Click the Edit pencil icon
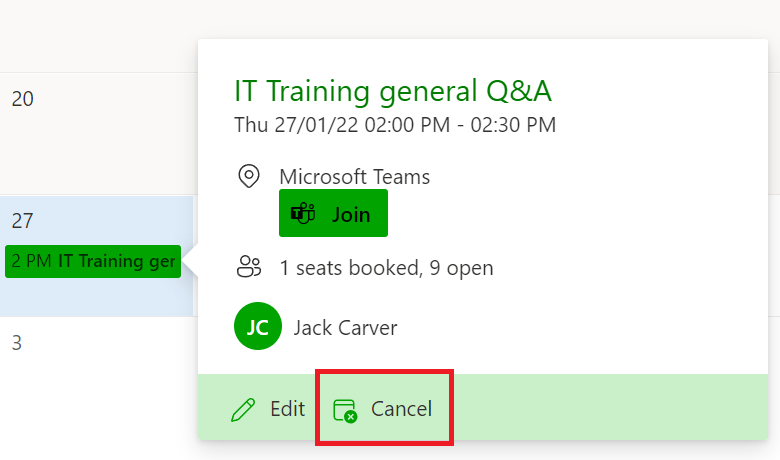 (243, 409)
